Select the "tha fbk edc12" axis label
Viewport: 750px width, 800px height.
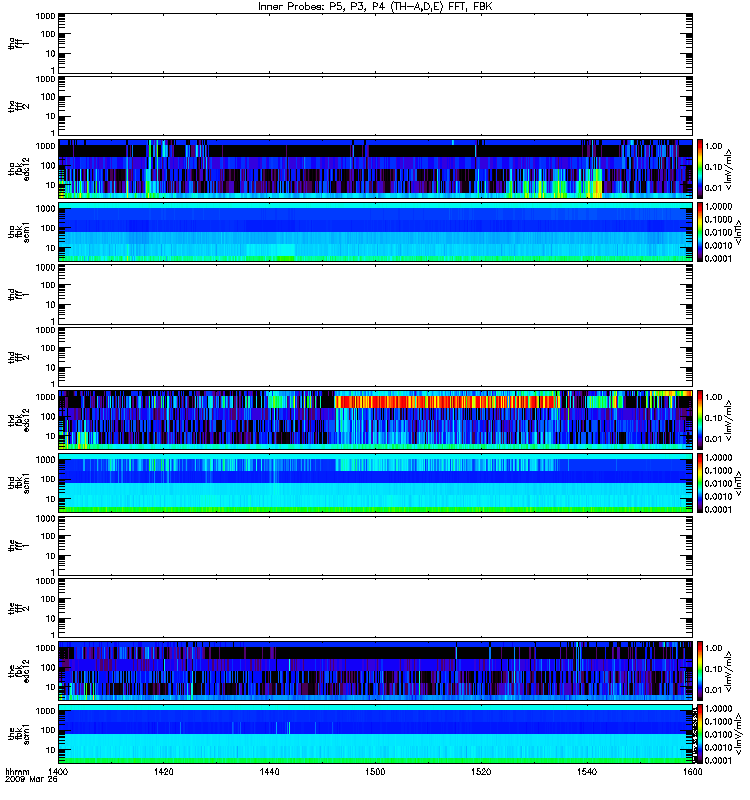[19, 168]
